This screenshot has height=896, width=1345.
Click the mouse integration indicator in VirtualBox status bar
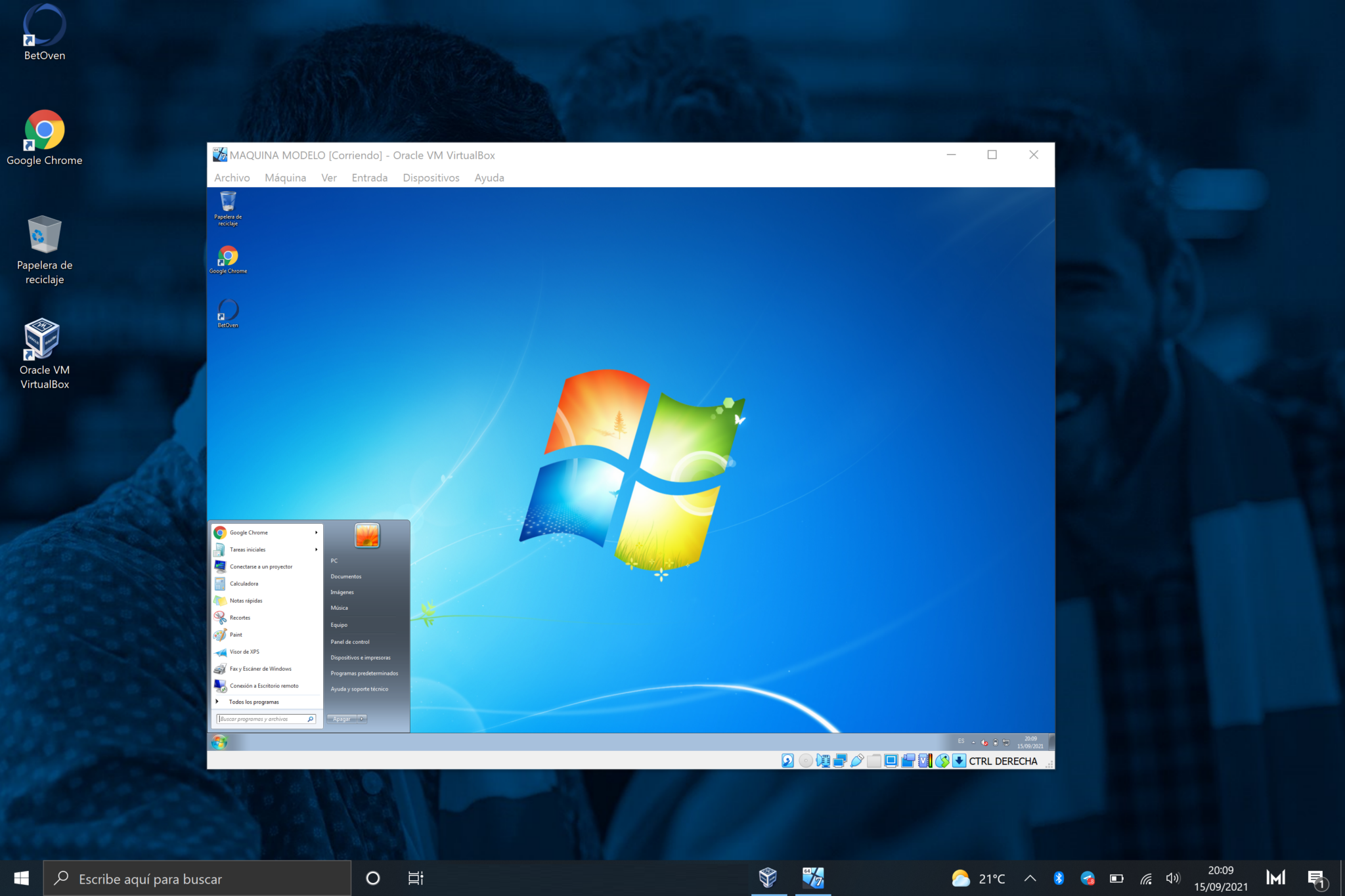(x=942, y=761)
